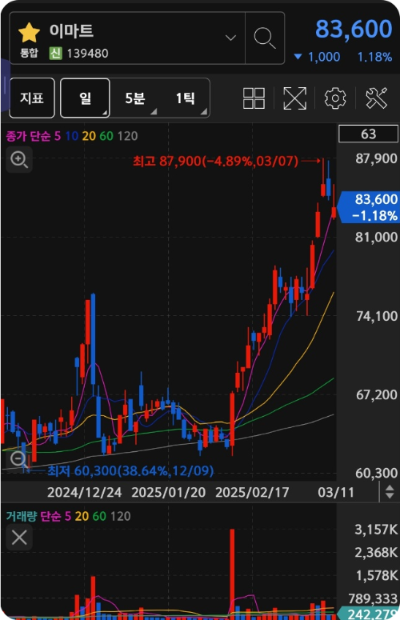The height and width of the screenshot is (620, 400).
Task: Click the 거래량 단순 volume title
Action: click(33, 516)
